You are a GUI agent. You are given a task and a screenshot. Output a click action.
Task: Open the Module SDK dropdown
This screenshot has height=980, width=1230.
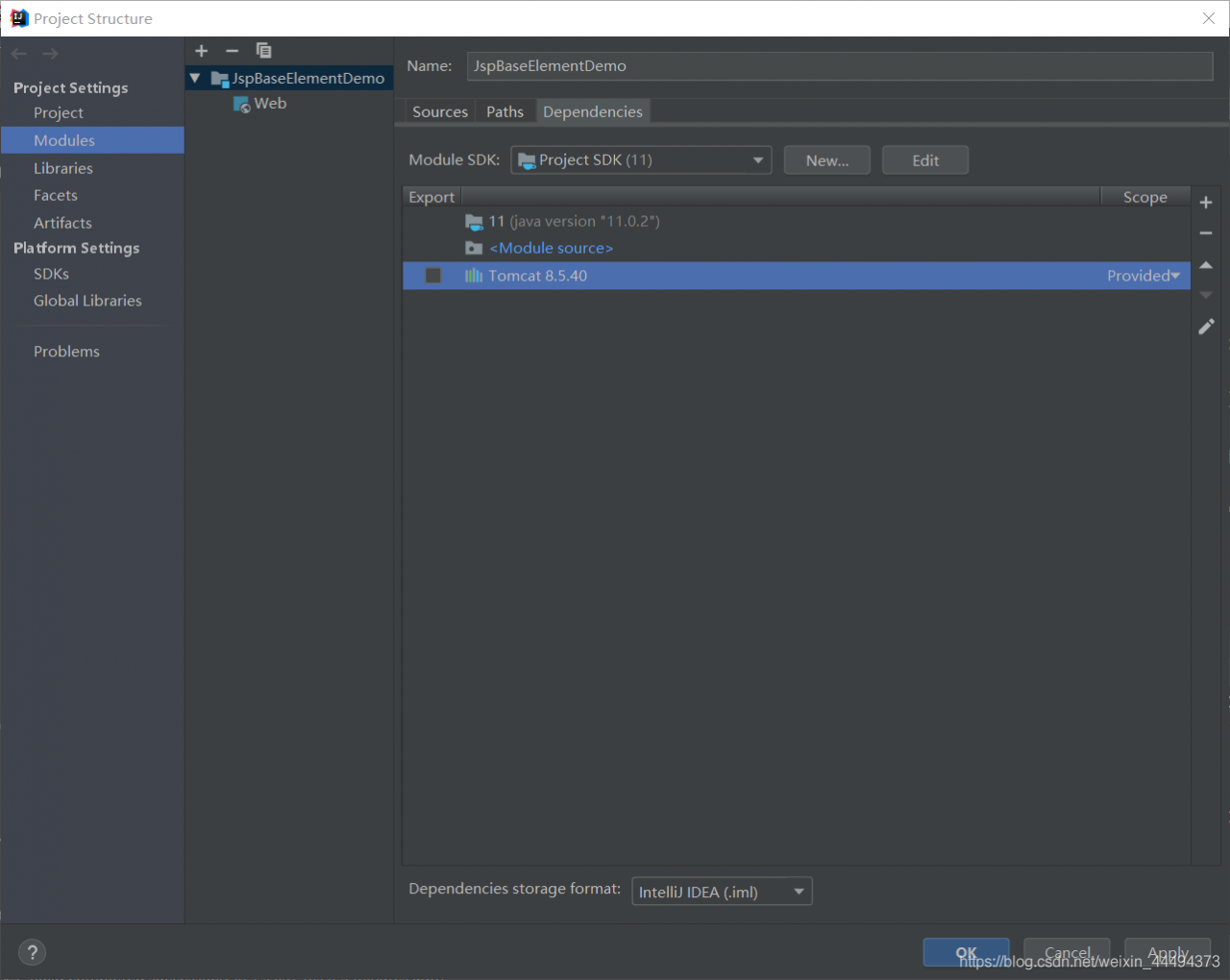point(641,160)
